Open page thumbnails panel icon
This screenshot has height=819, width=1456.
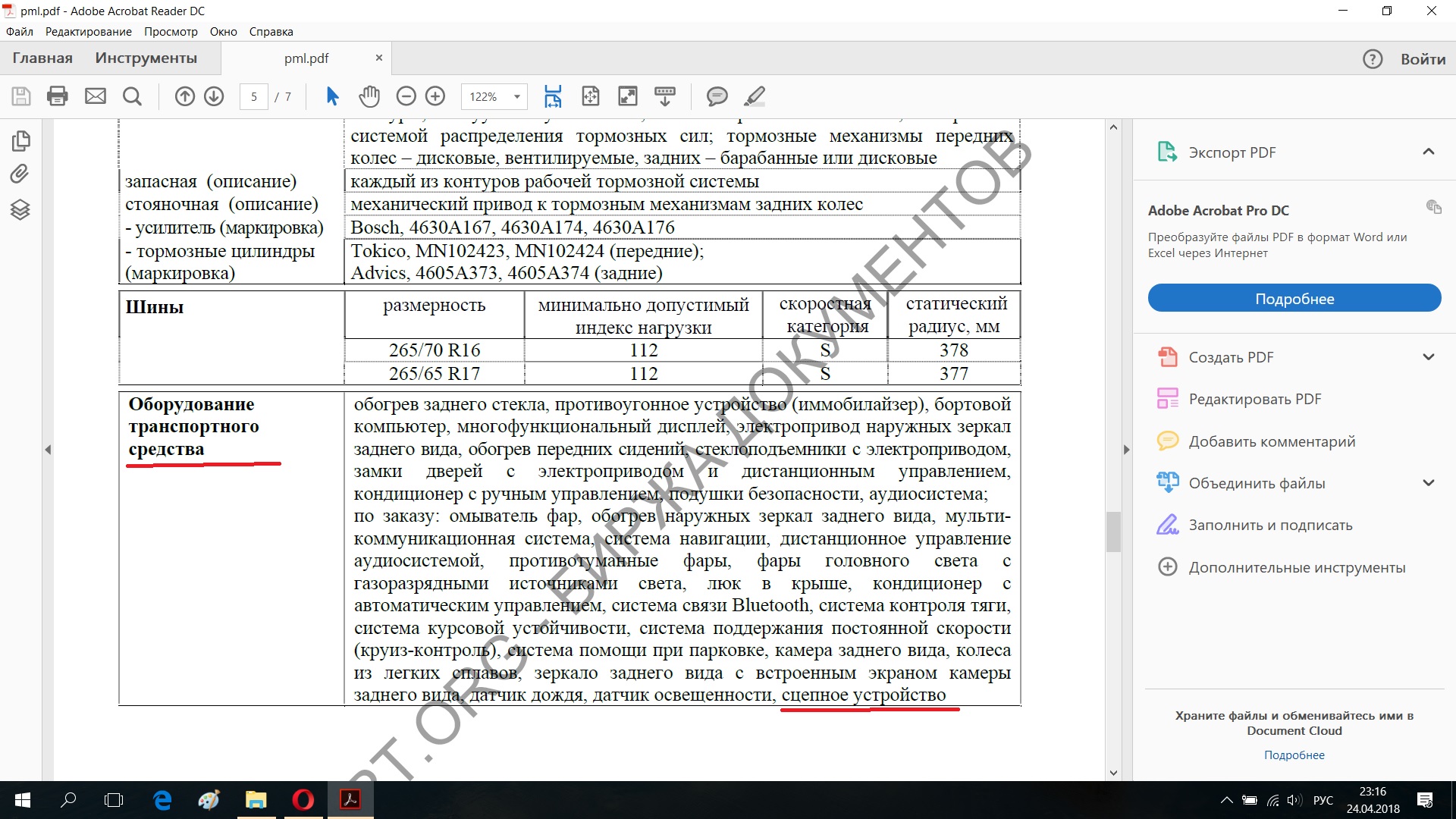(20, 141)
